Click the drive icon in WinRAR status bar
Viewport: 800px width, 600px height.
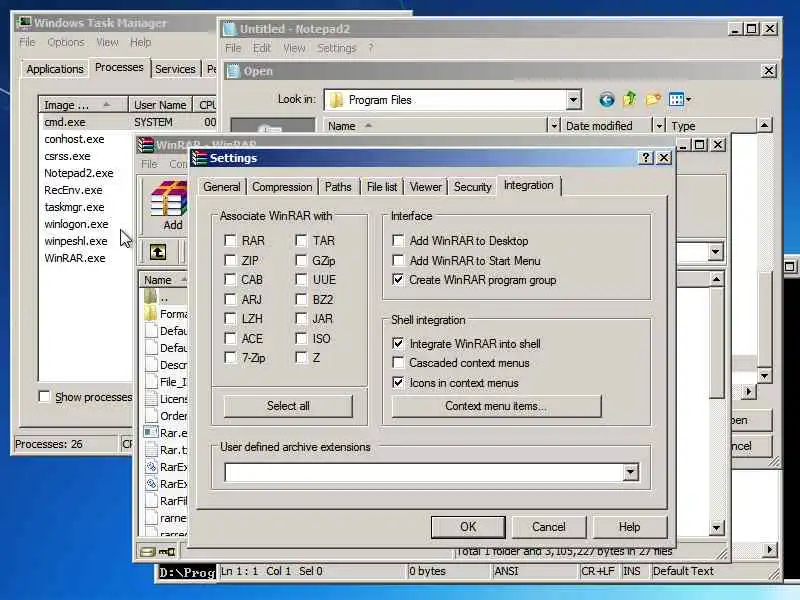(147, 552)
